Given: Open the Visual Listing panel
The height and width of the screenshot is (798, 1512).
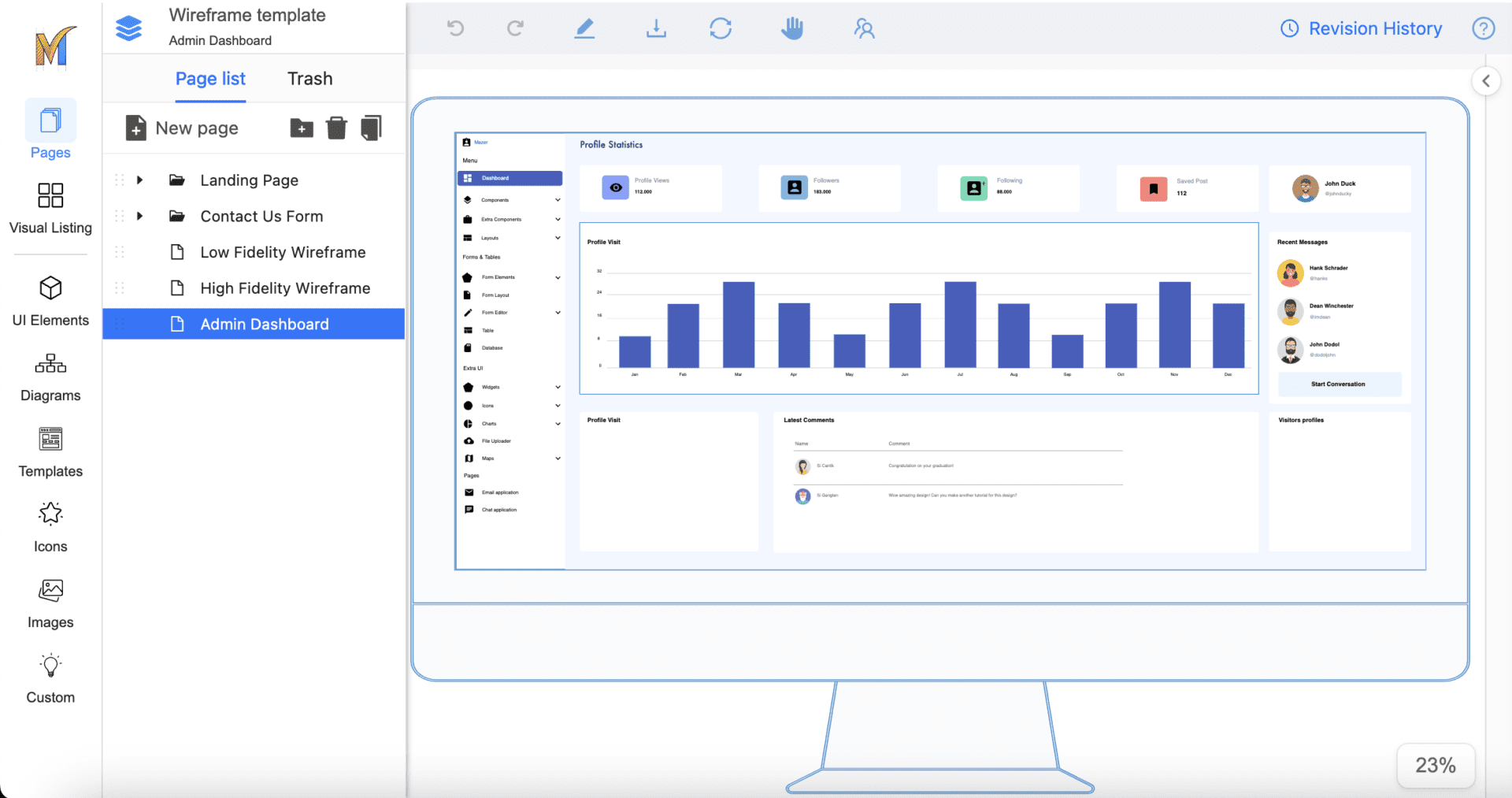Looking at the screenshot, I should [x=50, y=209].
